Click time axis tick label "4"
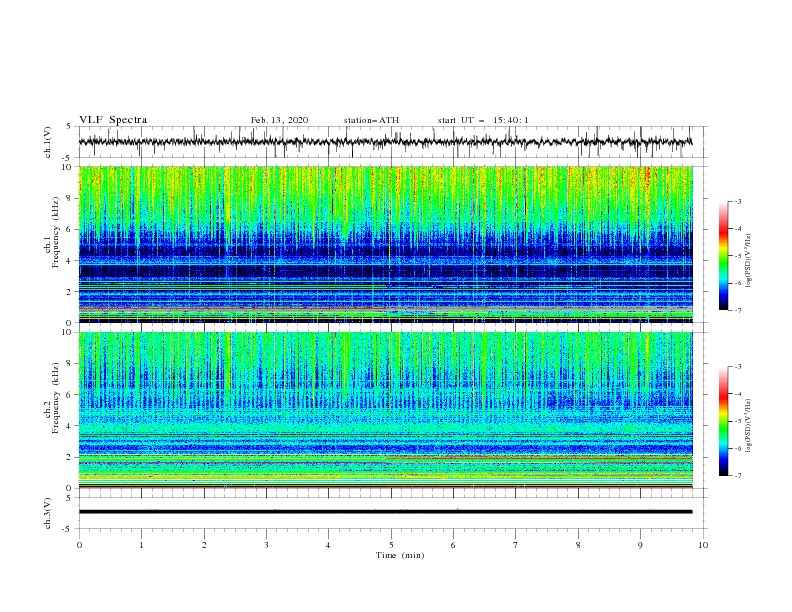 pos(328,545)
